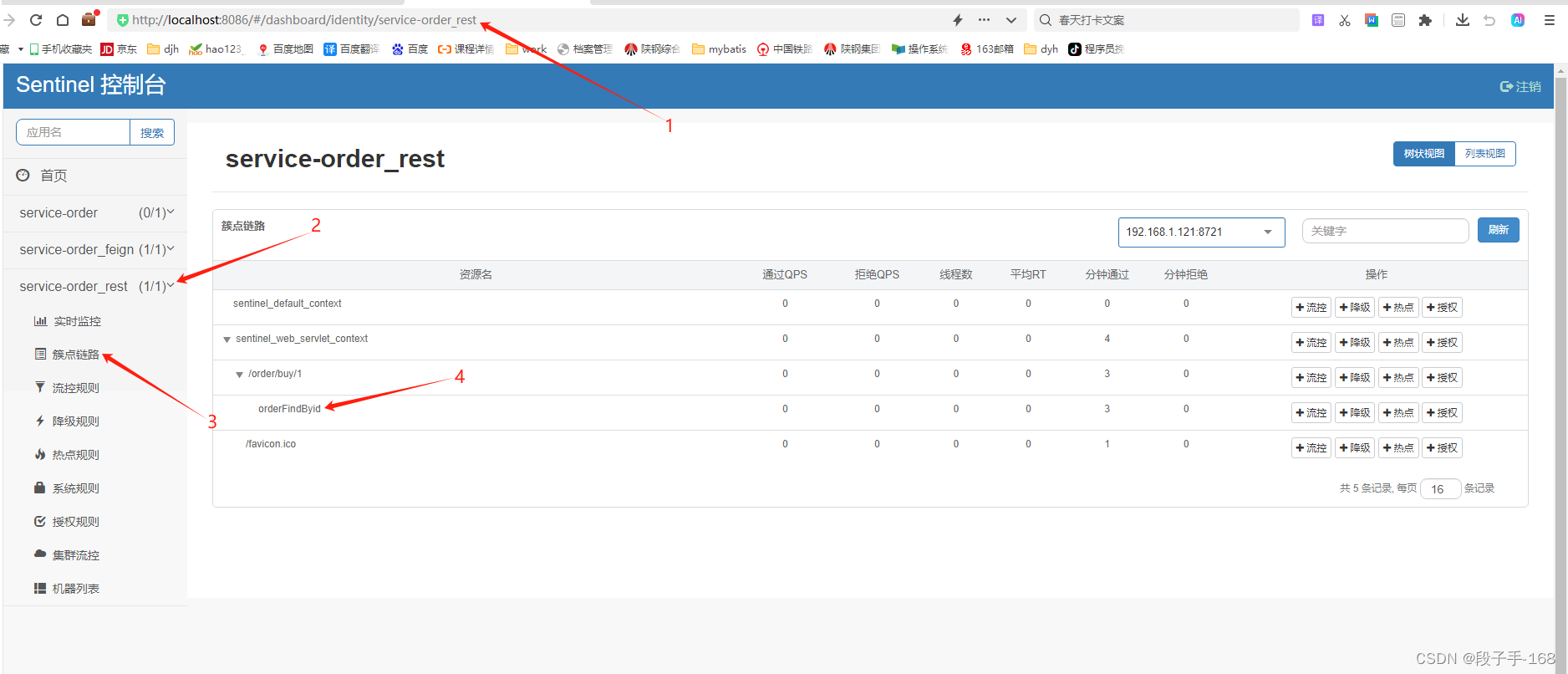Collapse the sentinel_web_servlet_context tree node
This screenshot has height=674, width=1568.
coord(227,340)
